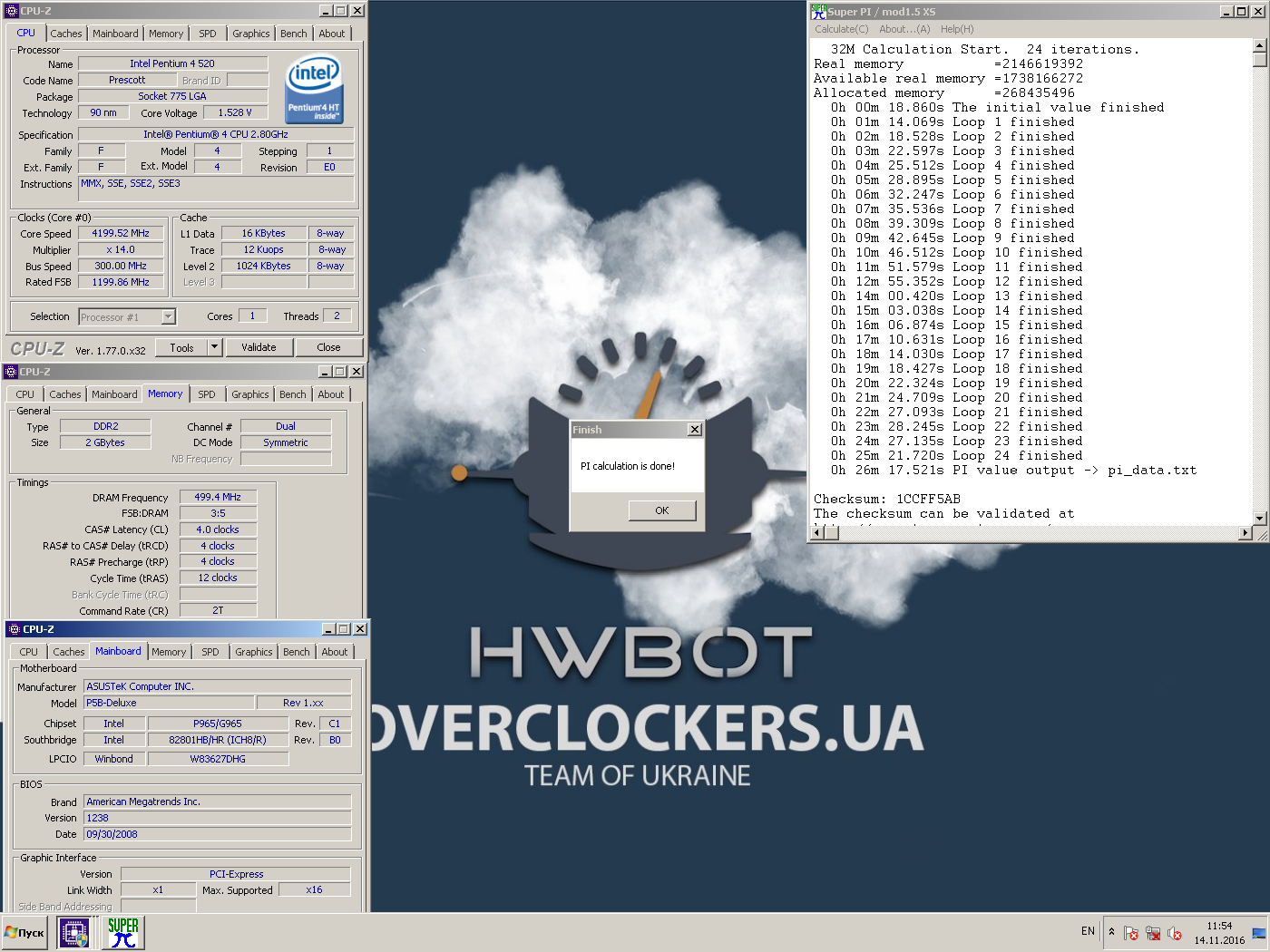Click processor name Intel Pentium 4 520
This screenshot has width=1270, height=952.
tap(172, 63)
